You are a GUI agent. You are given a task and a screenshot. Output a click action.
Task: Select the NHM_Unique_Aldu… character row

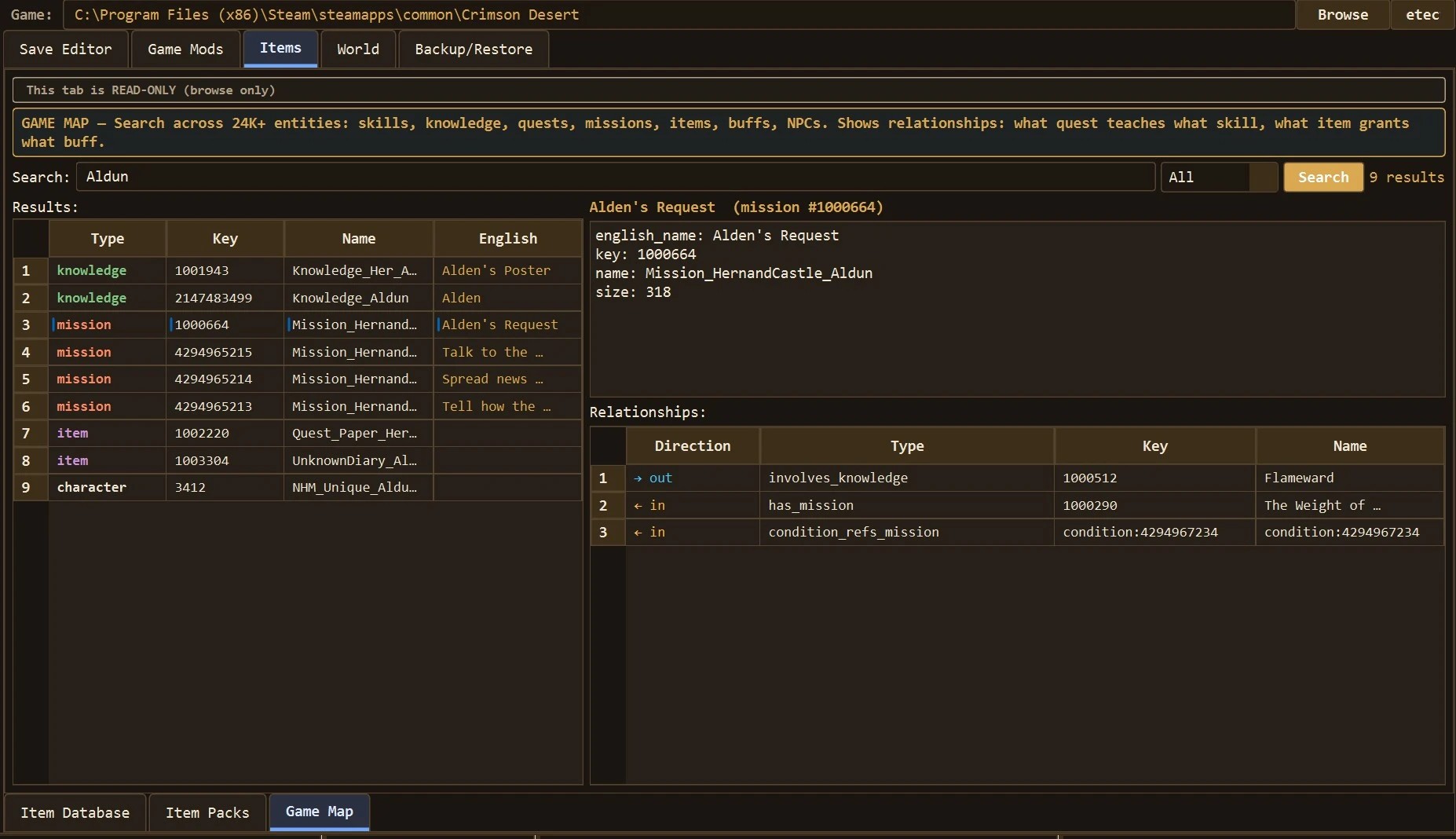click(x=298, y=488)
